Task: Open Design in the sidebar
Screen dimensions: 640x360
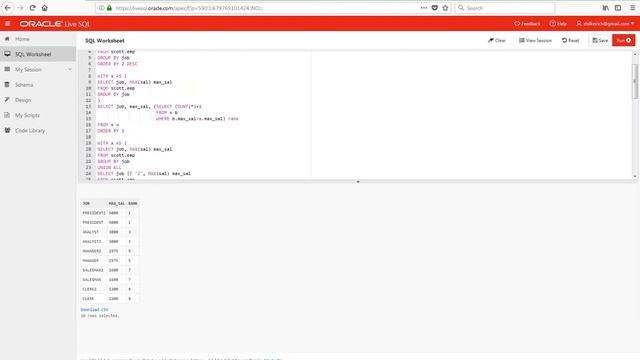Action: (x=38, y=100)
